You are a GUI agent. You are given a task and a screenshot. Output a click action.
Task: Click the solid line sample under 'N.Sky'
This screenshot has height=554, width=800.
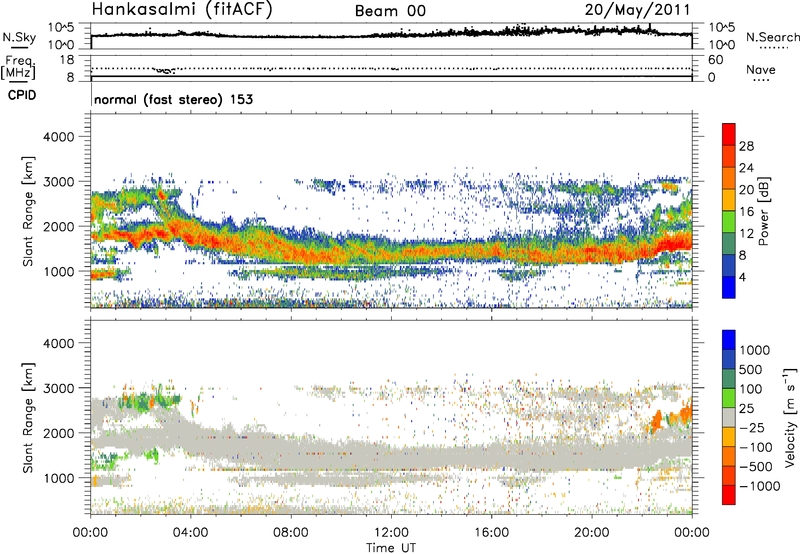[19, 47]
